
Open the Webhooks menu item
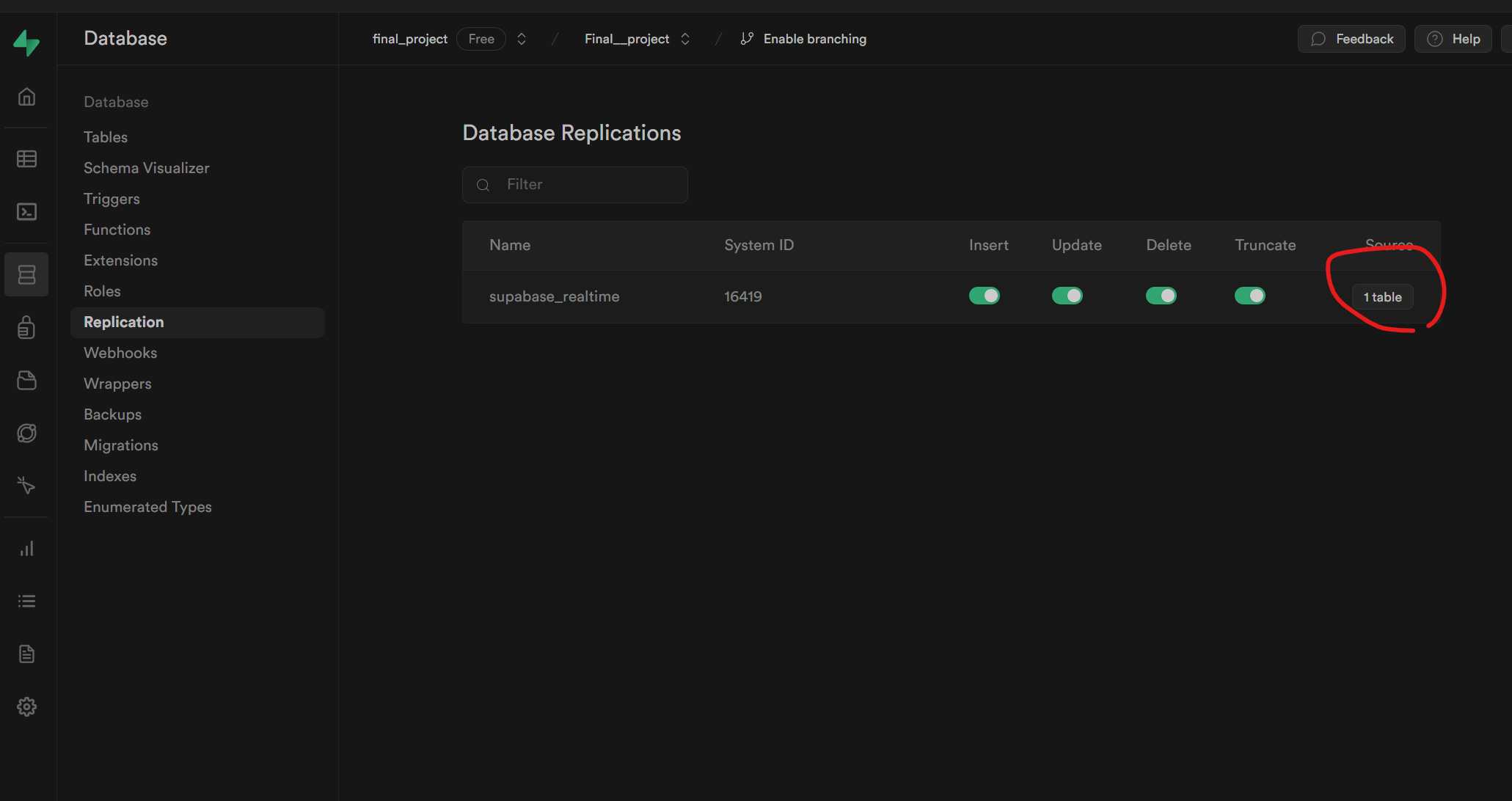120,353
